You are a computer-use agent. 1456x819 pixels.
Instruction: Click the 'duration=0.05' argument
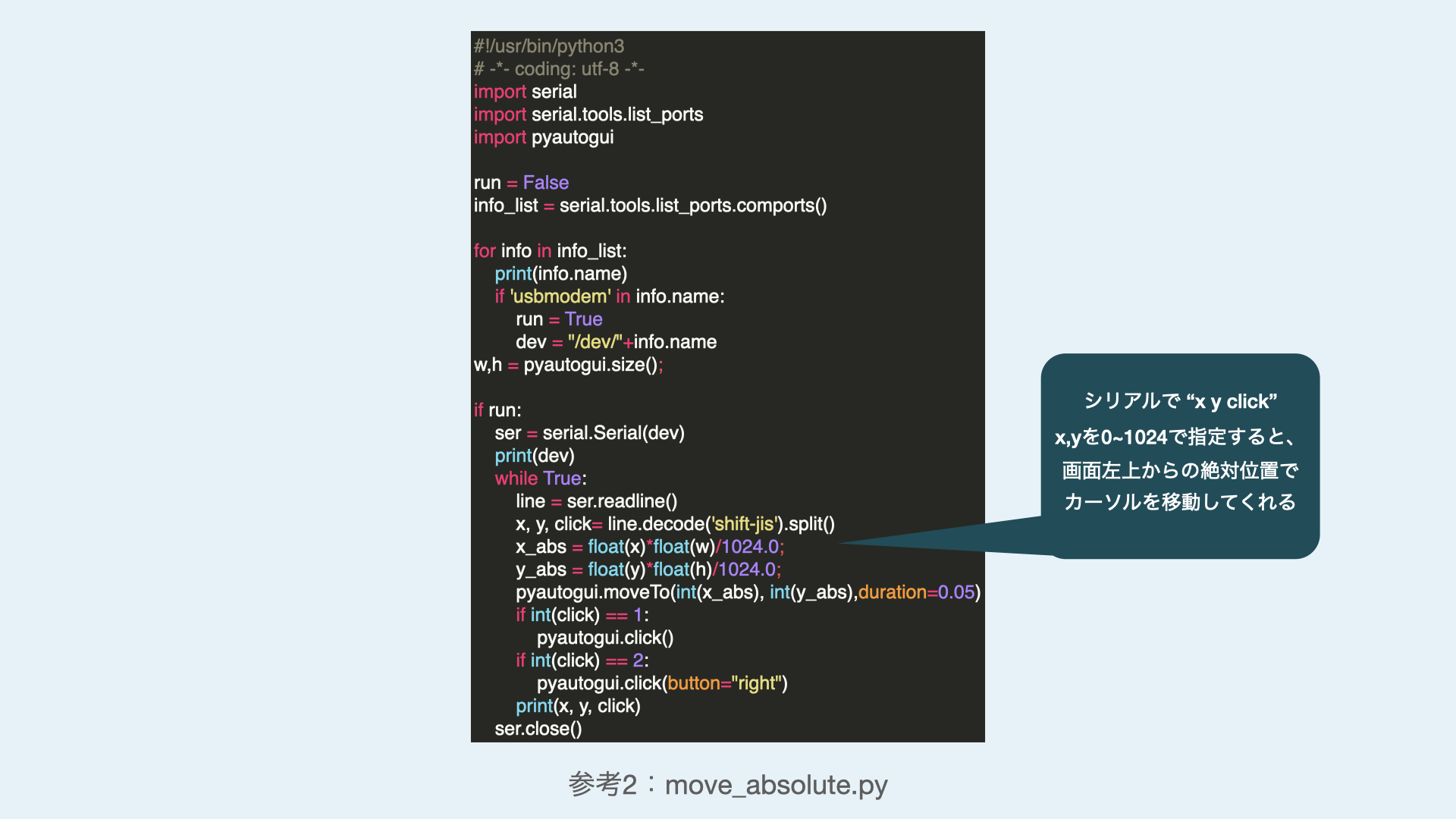tap(916, 592)
